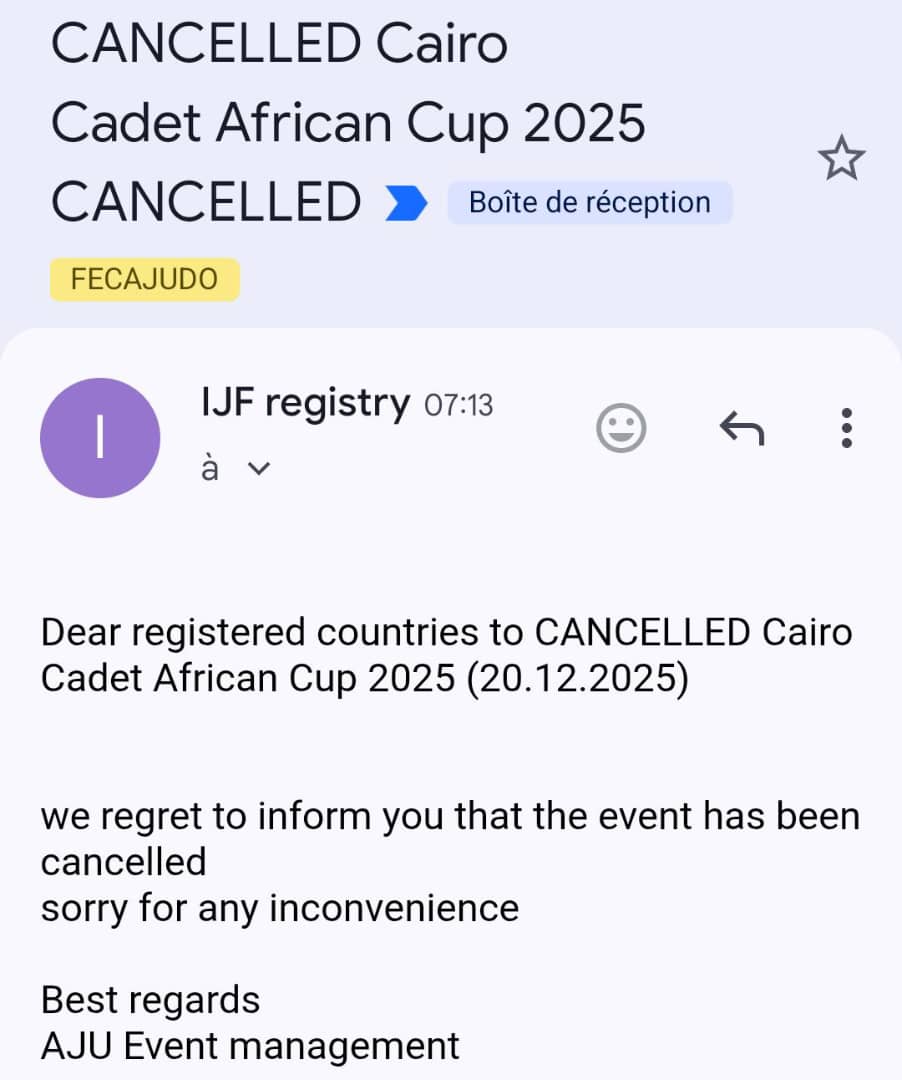Tap the "à" recipient line text
Image resolution: width=902 pixels, height=1080 pixels.
pyautogui.click(x=209, y=469)
